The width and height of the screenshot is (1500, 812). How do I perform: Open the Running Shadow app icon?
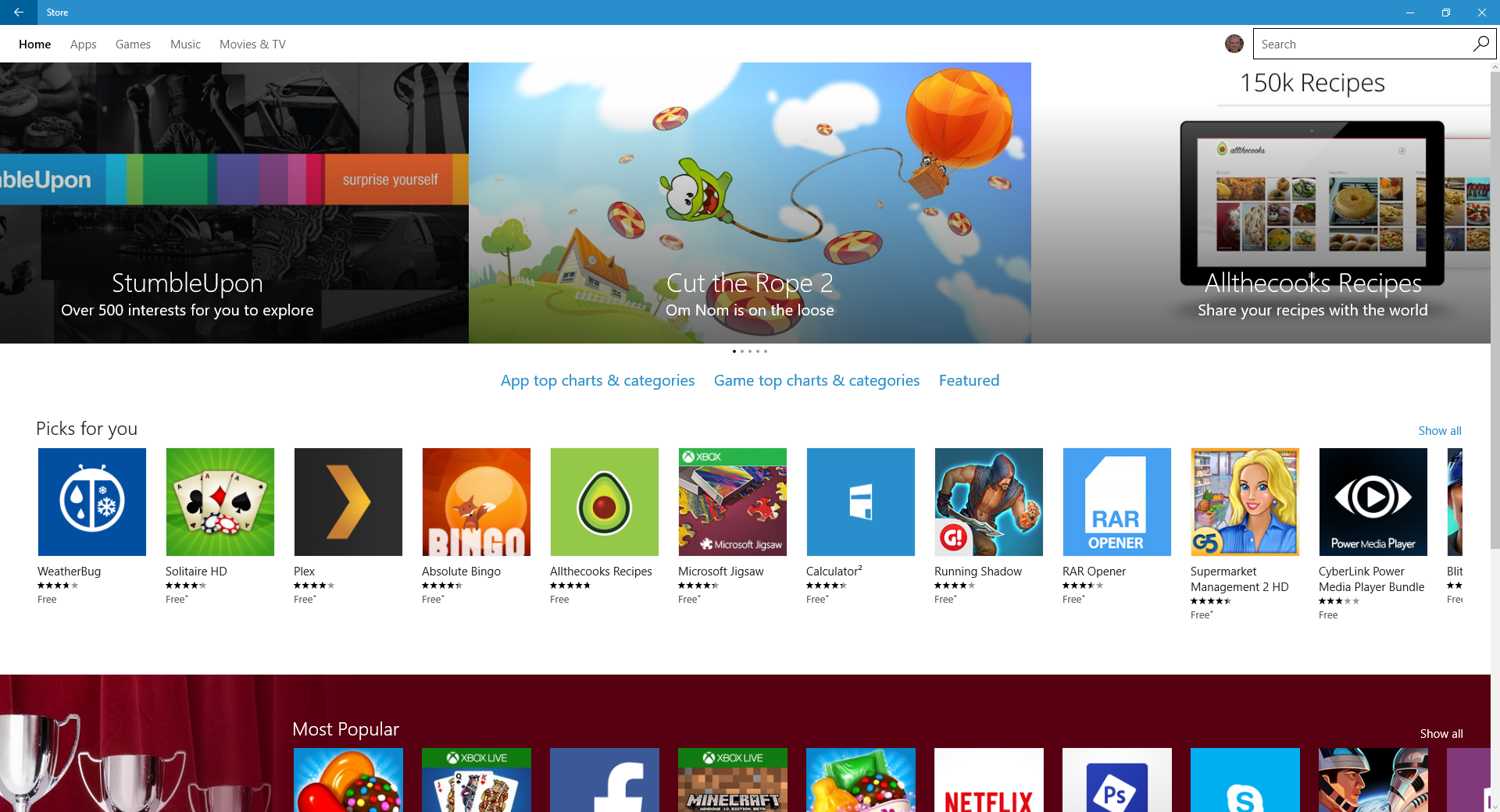coord(989,502)
